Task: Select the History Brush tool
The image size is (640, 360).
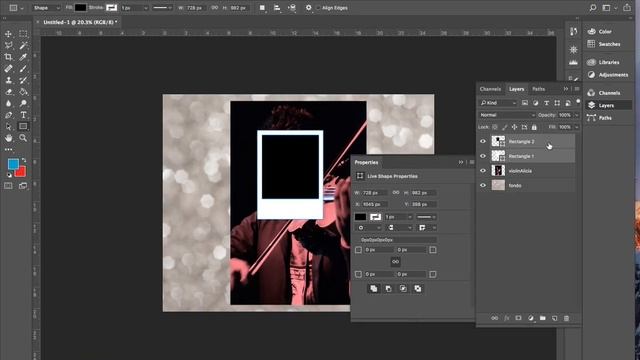Action: pos(23,80)
